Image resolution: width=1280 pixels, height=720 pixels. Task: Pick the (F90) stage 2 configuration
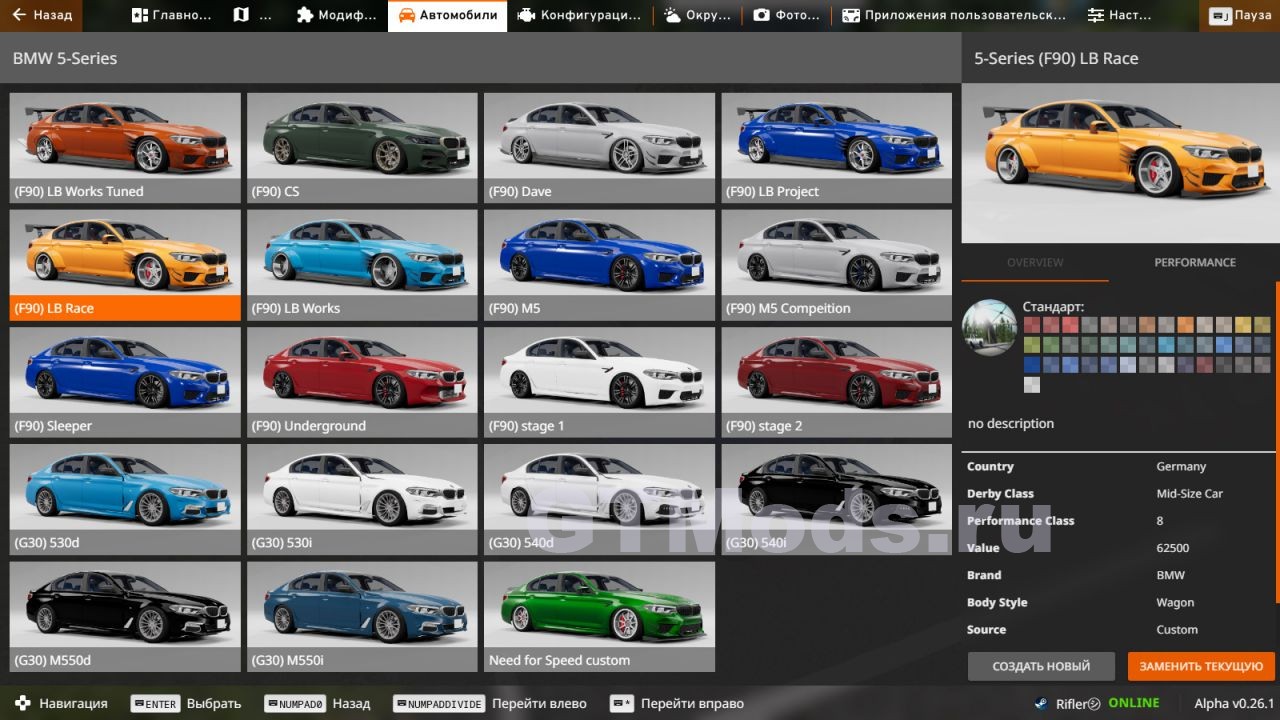click(836, 382)
